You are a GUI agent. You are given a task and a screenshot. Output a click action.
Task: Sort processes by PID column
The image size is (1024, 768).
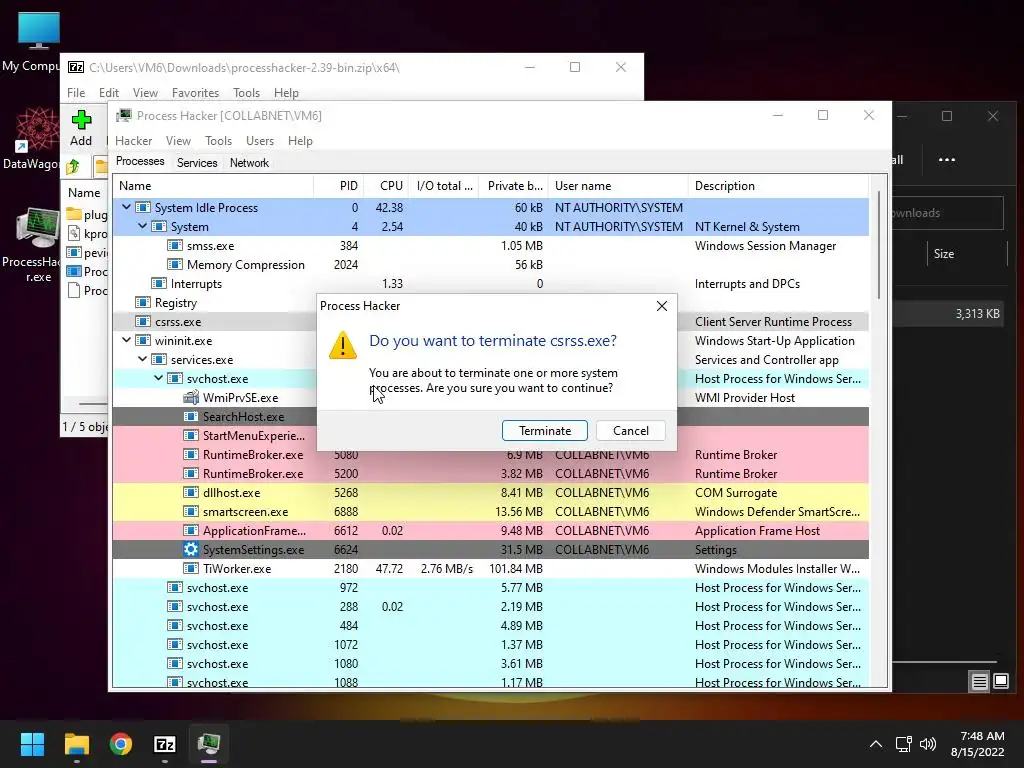(339, 185)
